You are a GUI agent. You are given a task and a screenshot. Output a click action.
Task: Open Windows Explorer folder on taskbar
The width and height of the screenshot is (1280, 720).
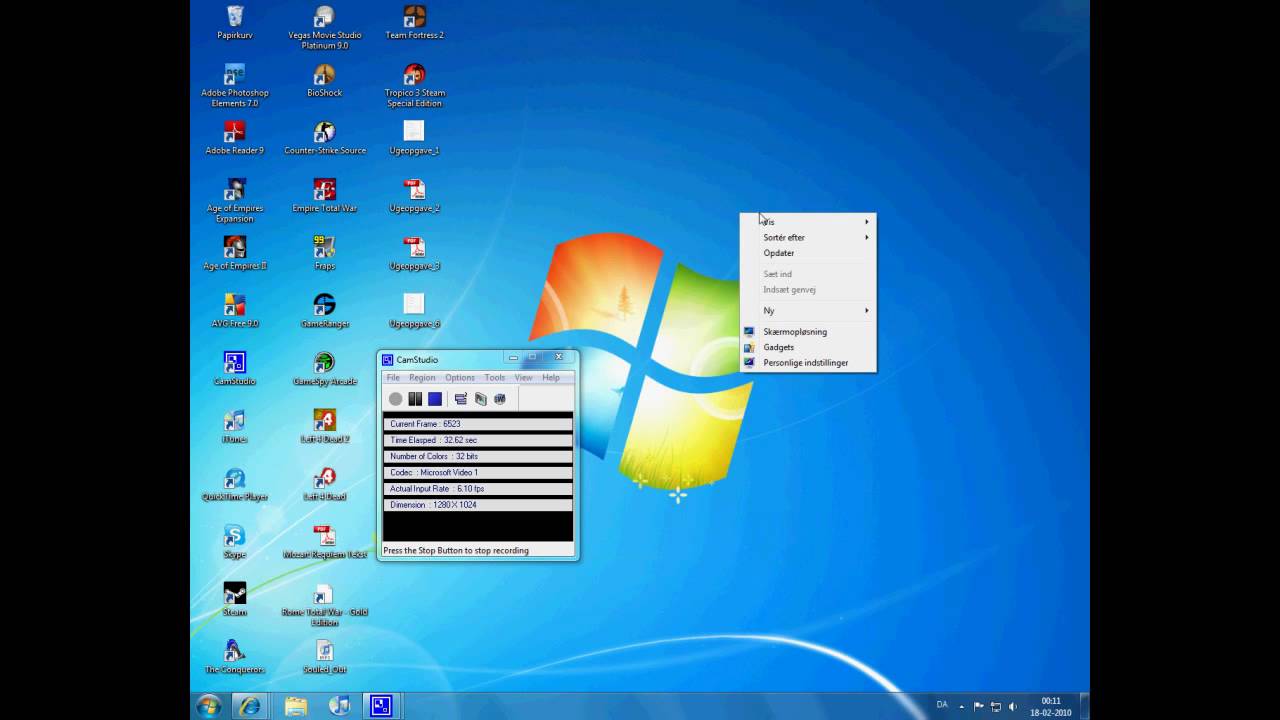296,706
